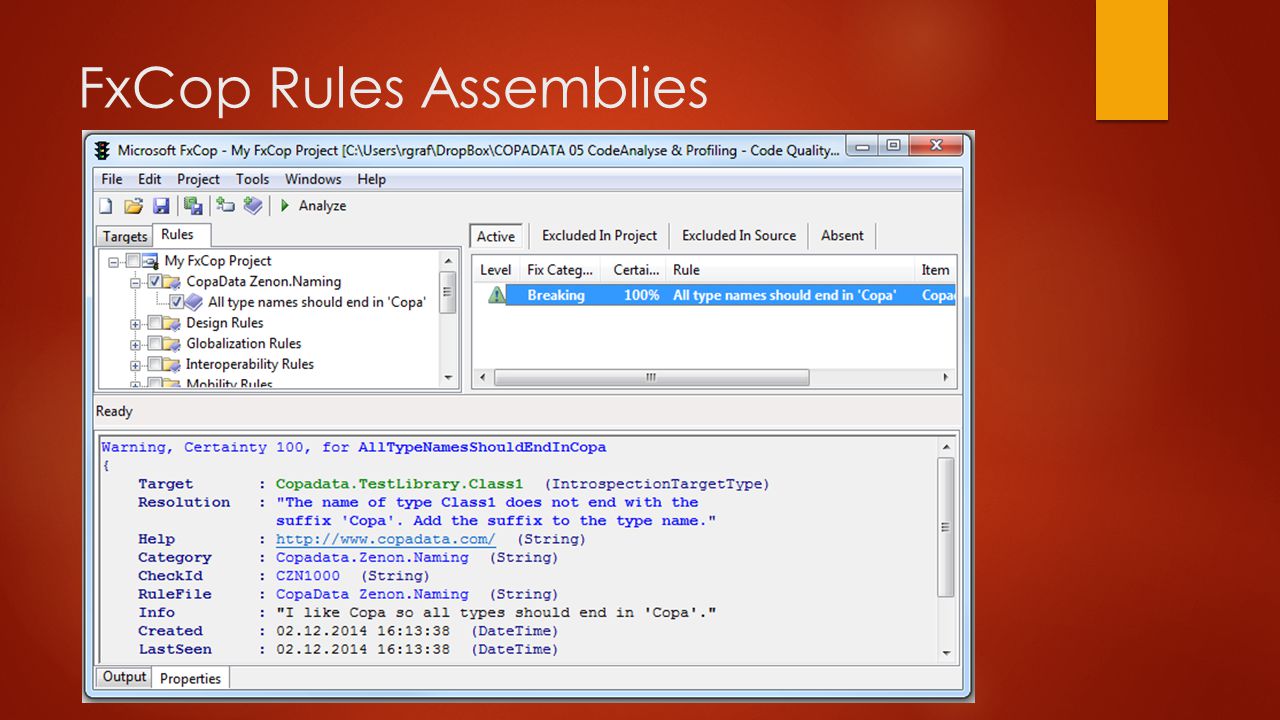
Task: Click the My FxCop Project node icon
Action: (x=151, y=261)
